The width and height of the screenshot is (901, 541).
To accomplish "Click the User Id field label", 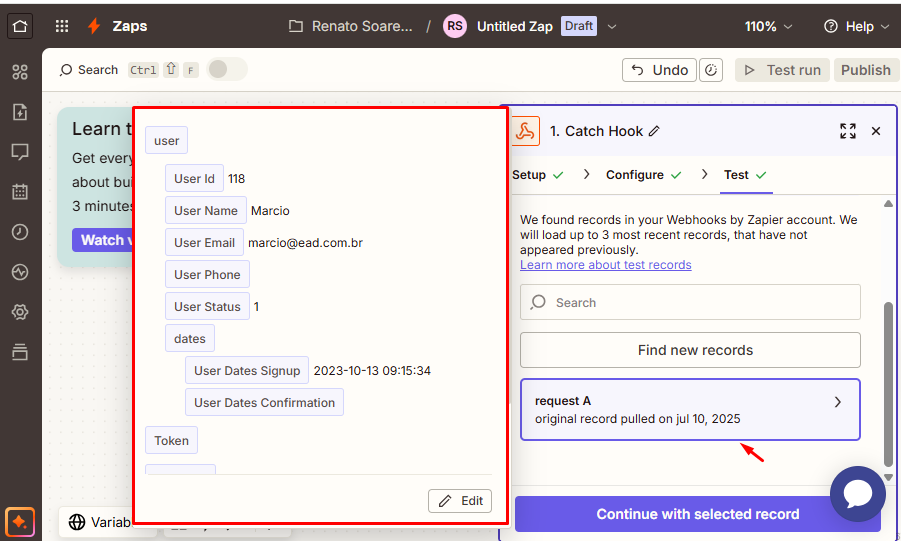I will 194,179.
